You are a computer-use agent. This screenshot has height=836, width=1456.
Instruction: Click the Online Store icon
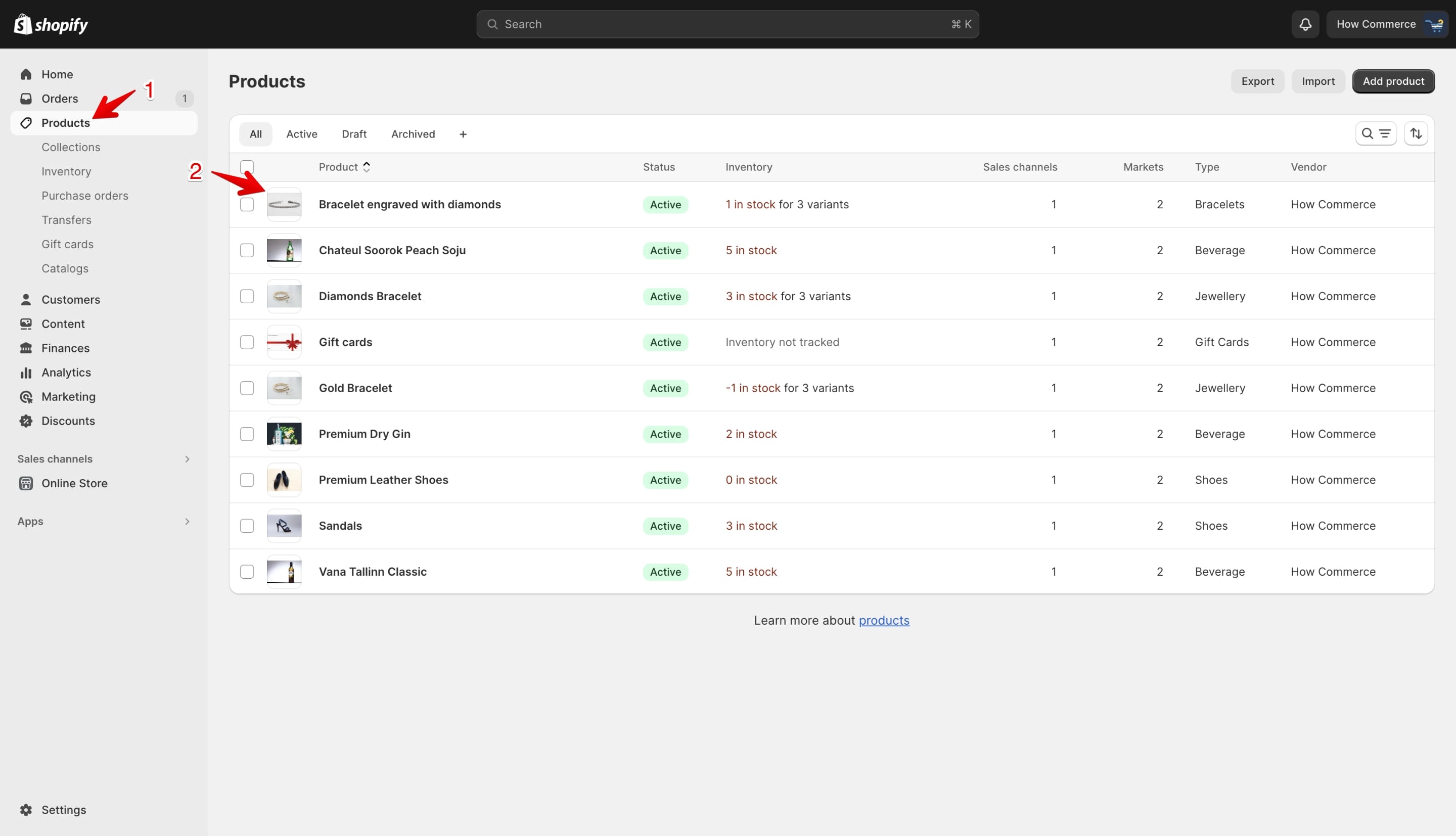pyautogui.click(x=26, y=484)
